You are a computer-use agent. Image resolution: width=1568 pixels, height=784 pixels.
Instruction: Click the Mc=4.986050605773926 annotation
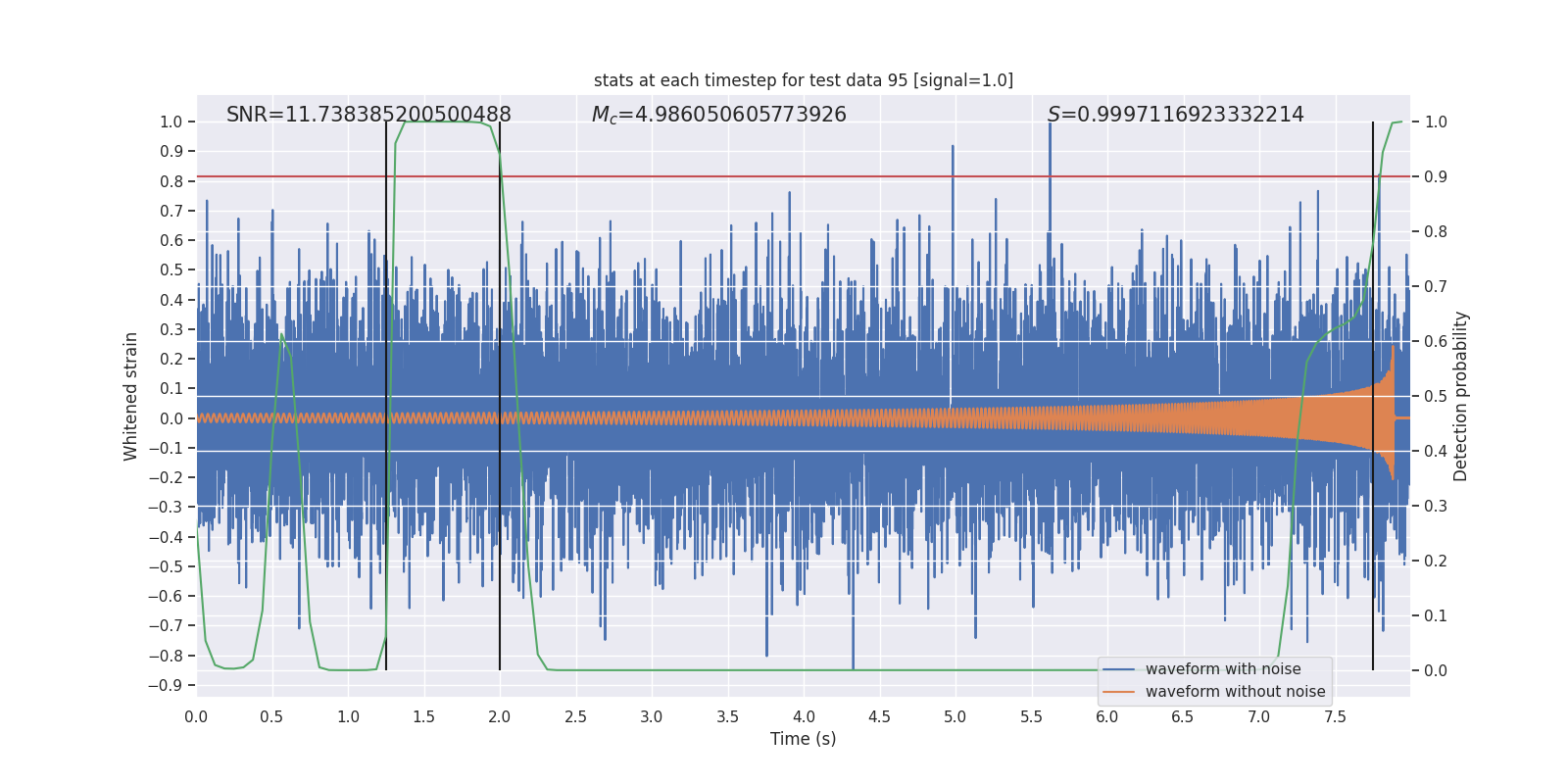[x=718, y=115]
